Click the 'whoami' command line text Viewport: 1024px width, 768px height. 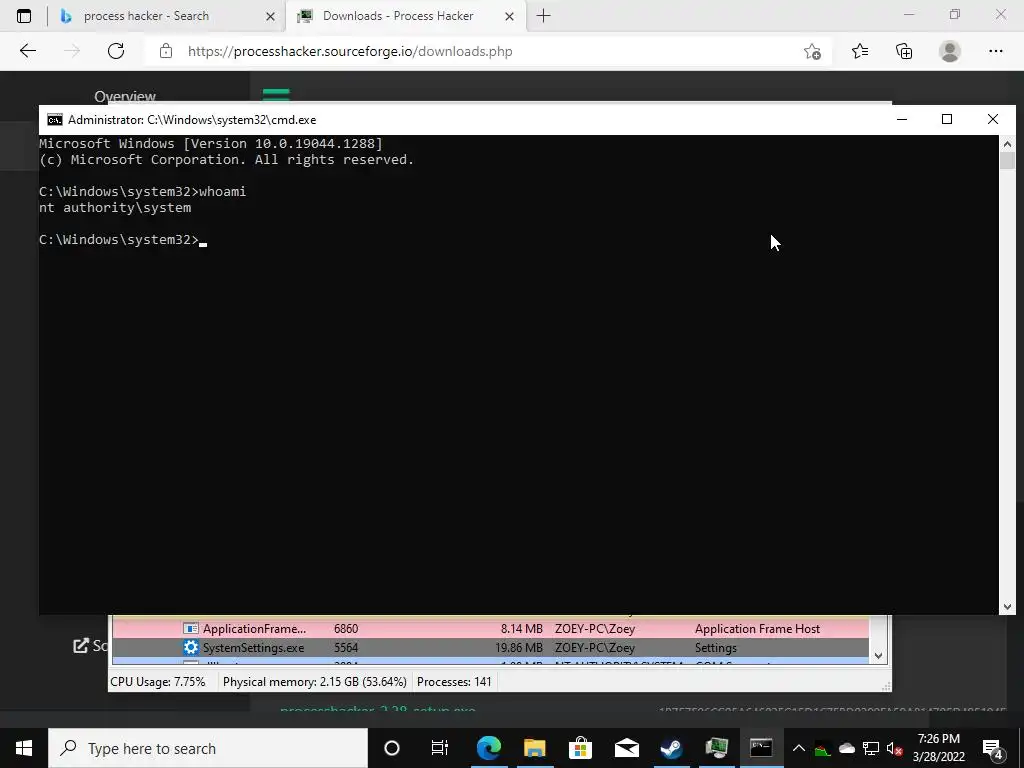222,191
